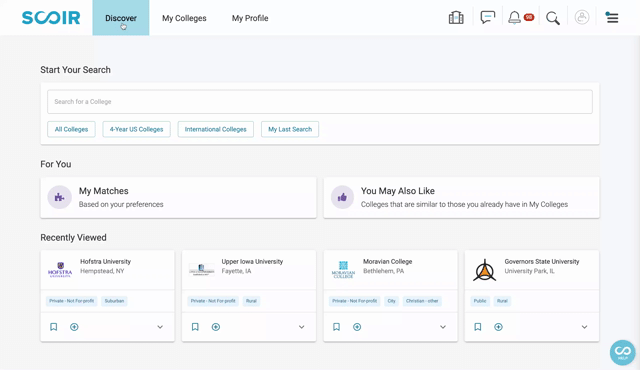The image size is (640, 370).
Task: Click the Upper Iowa University logo
Action: [x=202, y=270]
